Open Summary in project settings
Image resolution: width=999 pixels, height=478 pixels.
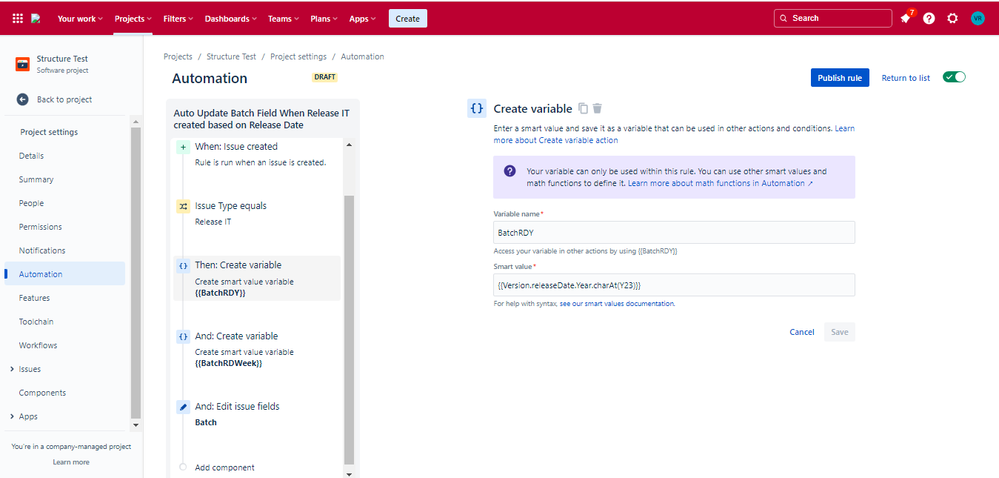click(x=36, y=179)
